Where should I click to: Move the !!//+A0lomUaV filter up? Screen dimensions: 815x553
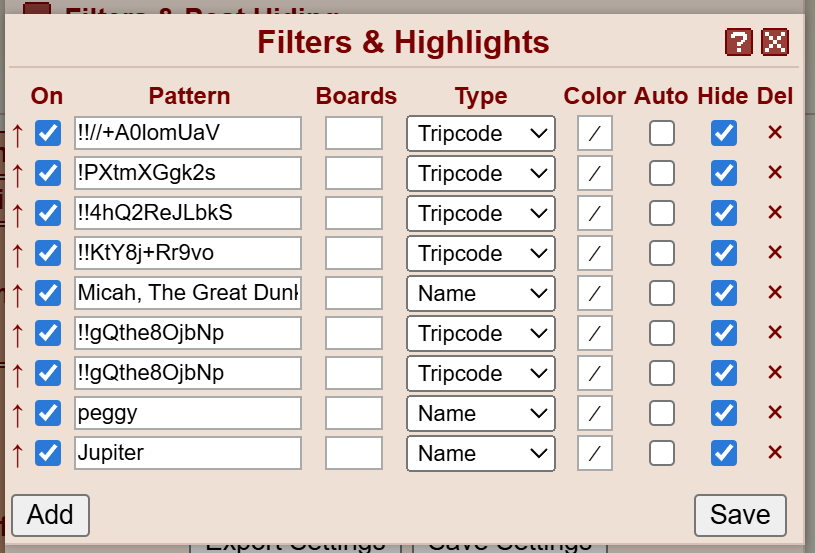click(x=18, y=134)
